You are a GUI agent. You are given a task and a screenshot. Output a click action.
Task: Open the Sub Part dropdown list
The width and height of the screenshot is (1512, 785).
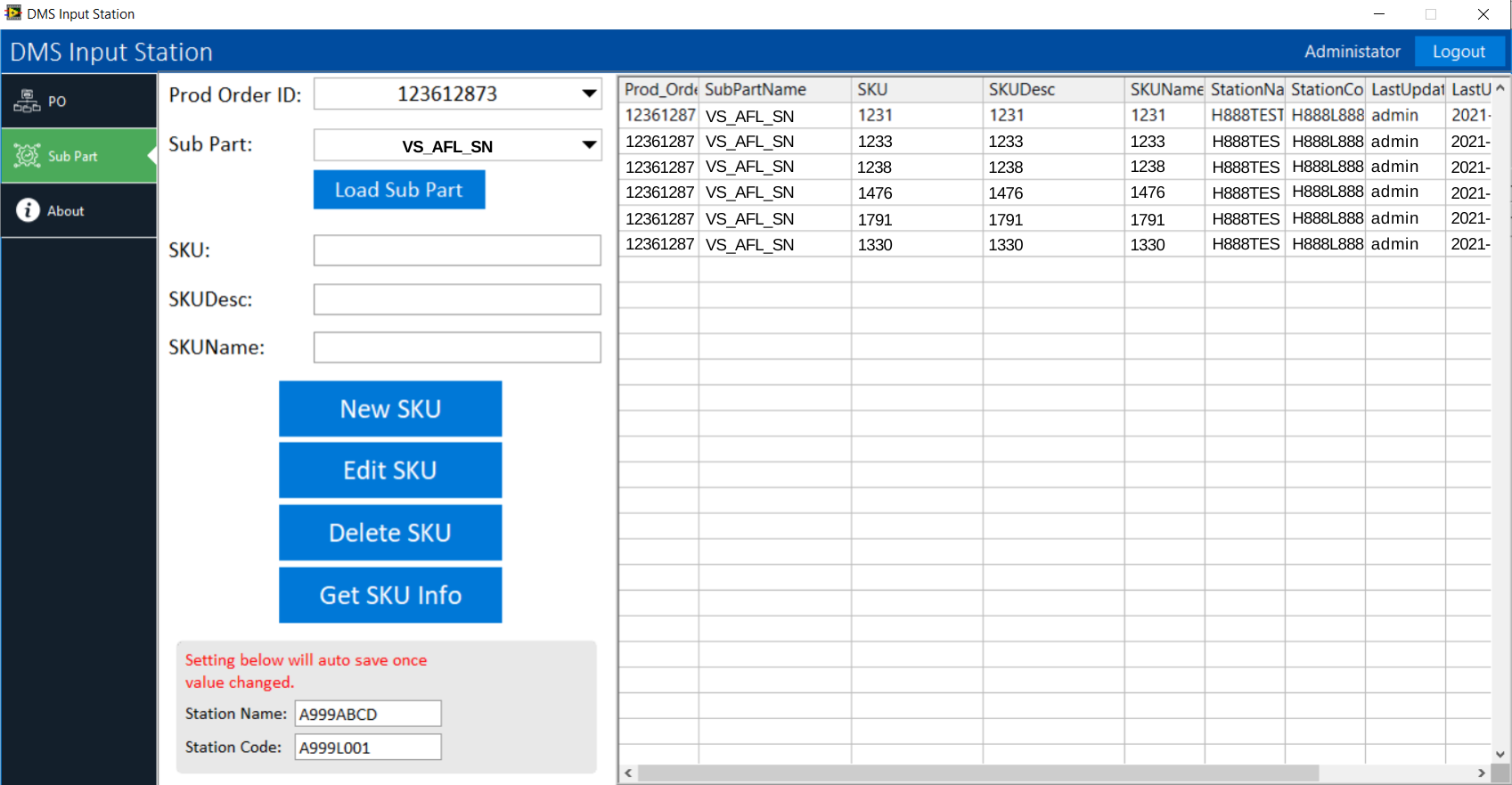click(589, 145)
